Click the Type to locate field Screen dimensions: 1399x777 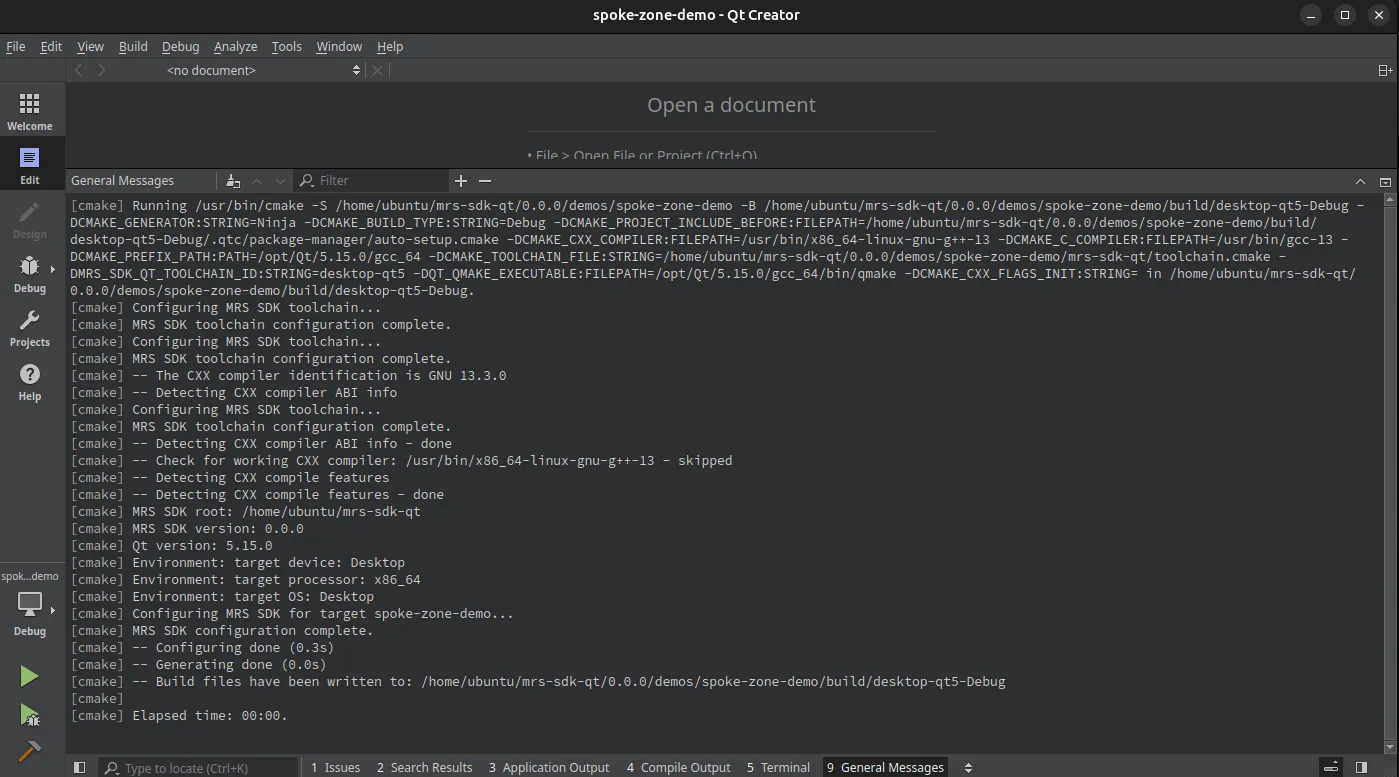(198, 768)
